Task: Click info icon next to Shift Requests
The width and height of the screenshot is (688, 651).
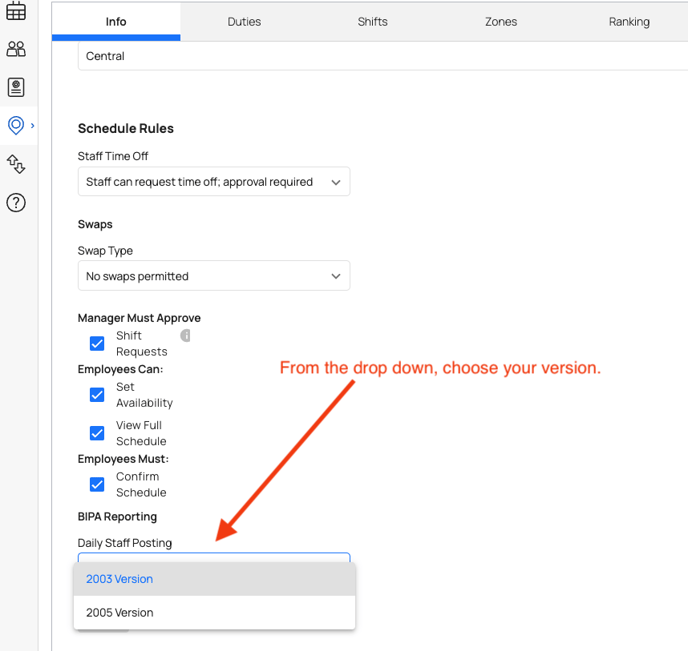Action: click(185, 336)
